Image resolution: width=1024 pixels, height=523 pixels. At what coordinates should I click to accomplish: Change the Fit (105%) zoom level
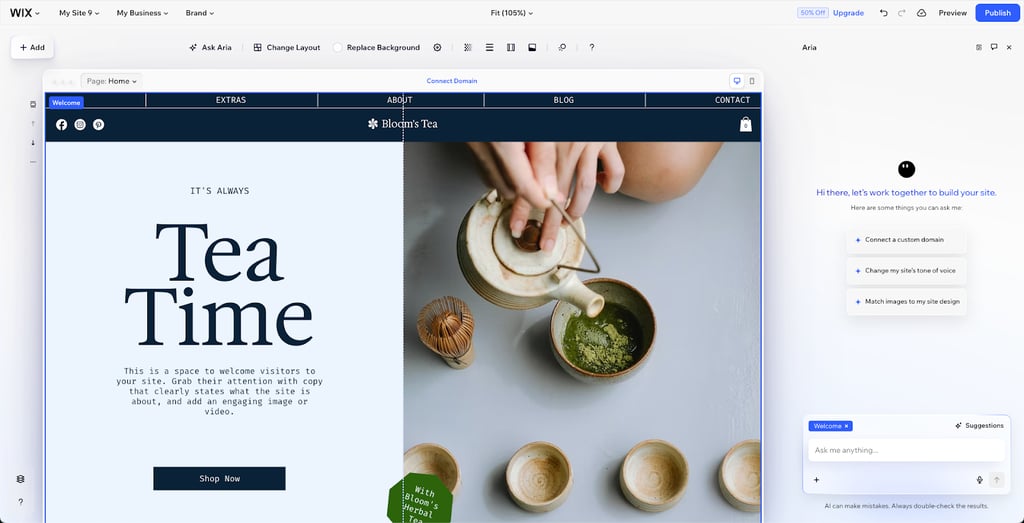coord(511,13)
